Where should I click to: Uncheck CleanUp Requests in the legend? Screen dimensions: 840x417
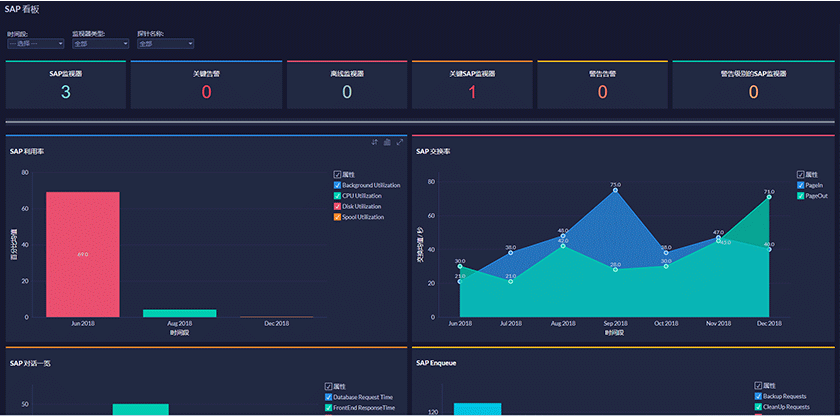(x=758, y=407)
